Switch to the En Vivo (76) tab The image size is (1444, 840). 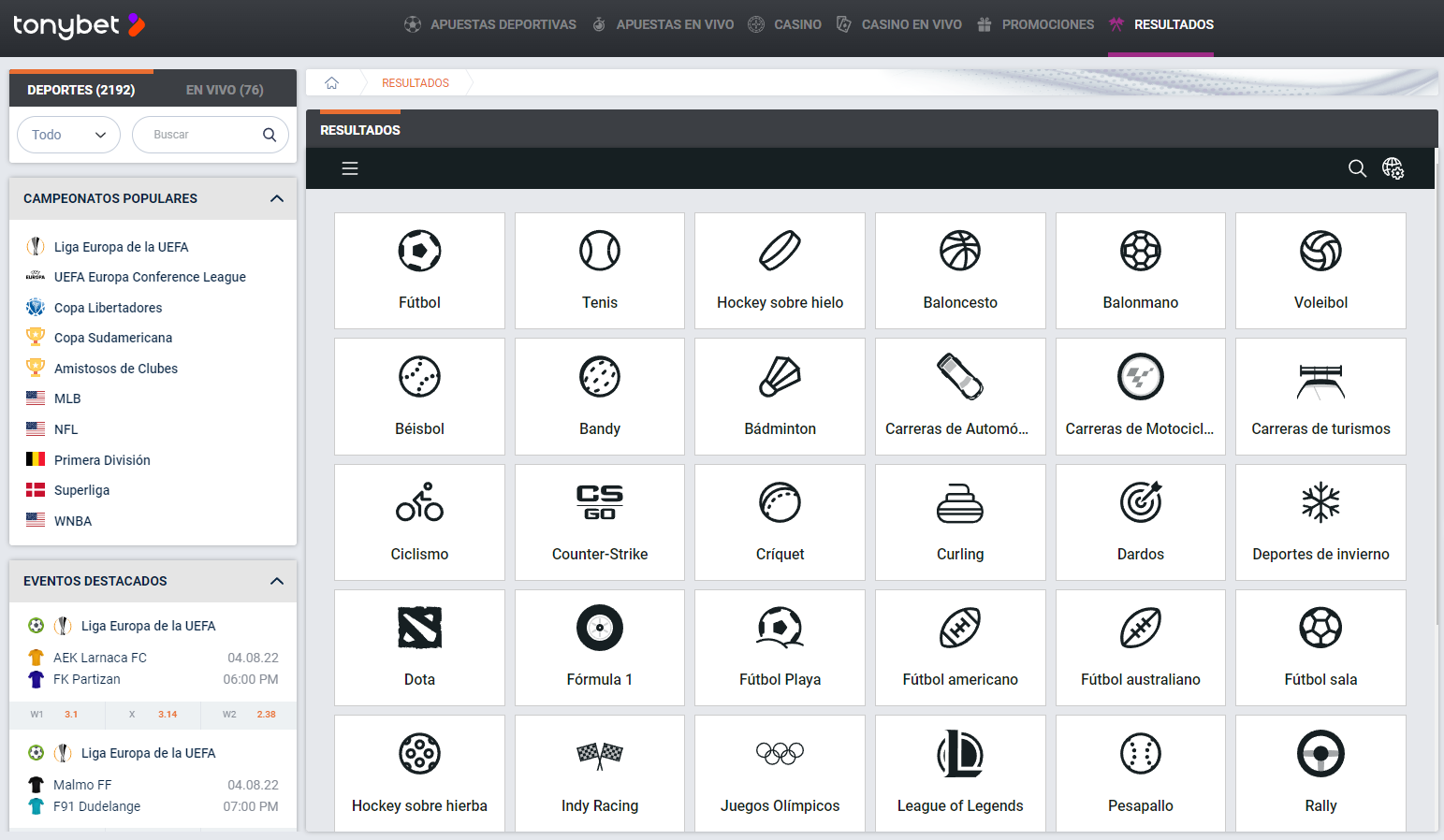coord(225,90)
